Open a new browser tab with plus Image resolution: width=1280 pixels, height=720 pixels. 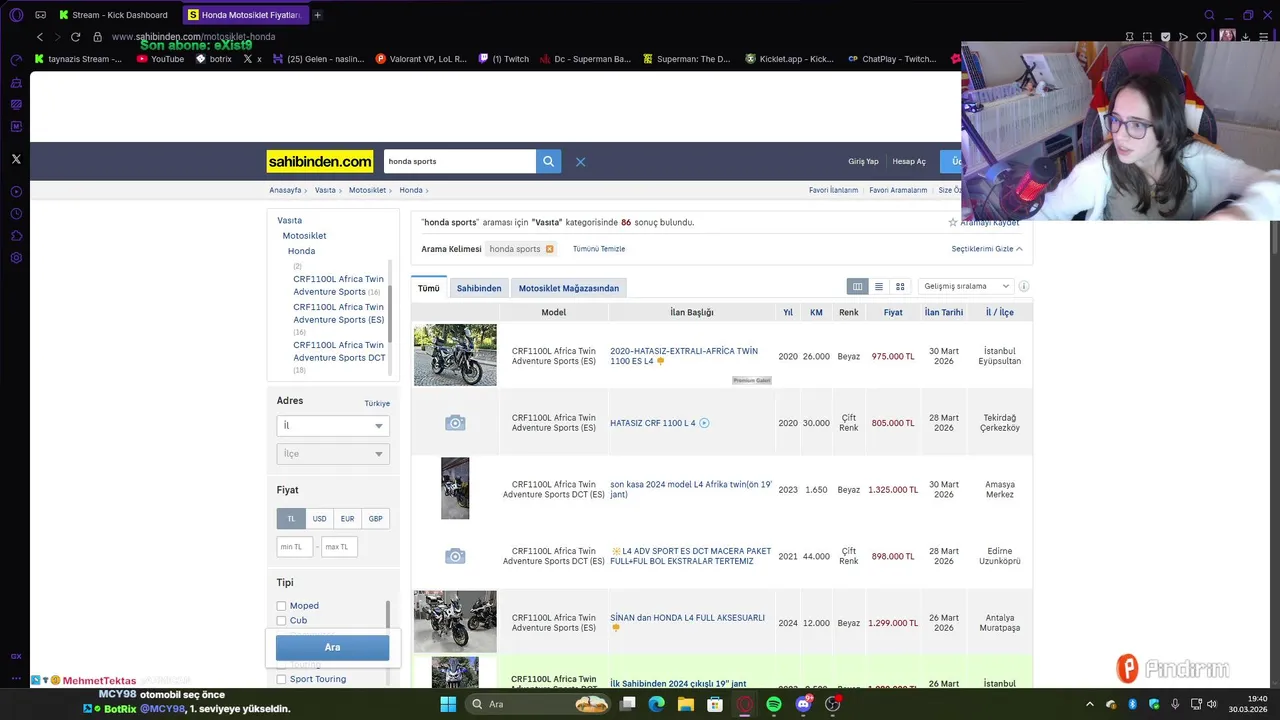tap(317, 15)
